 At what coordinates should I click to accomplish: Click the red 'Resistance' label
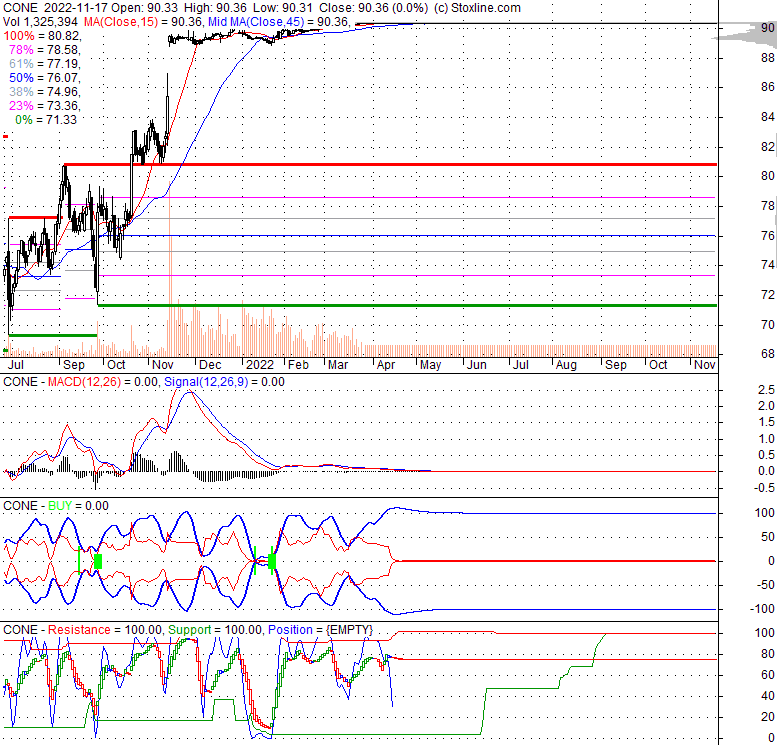[x=79, y=630]
